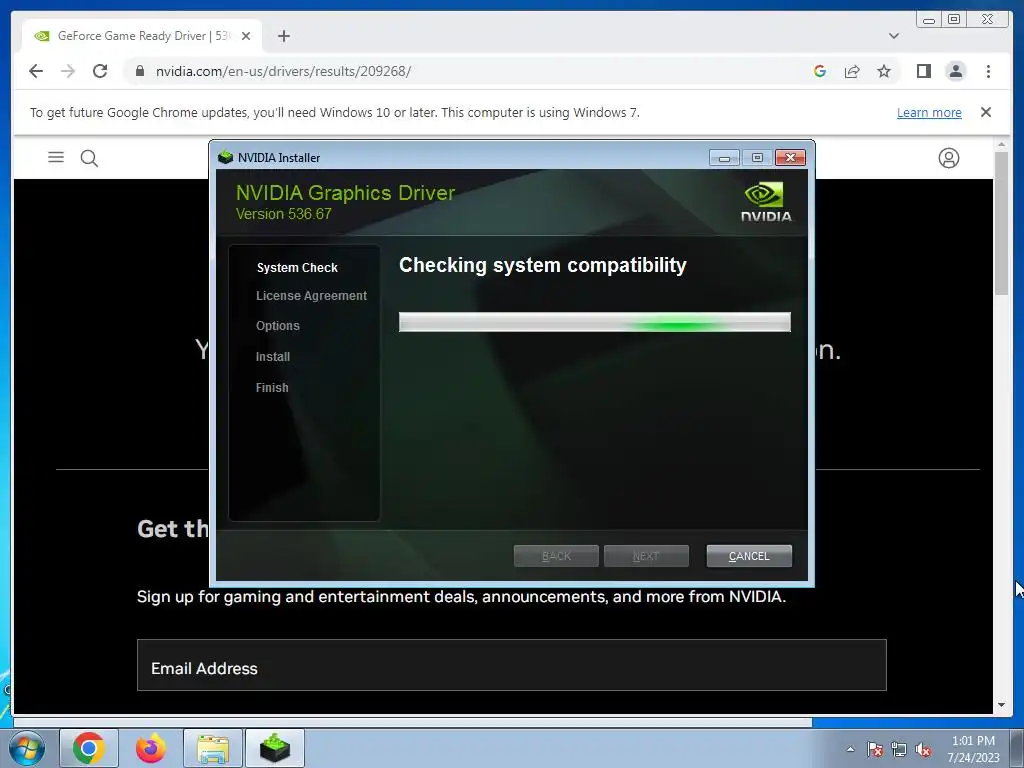Open Chrome three-dot menu
1024x768 pixels.
(988, 71)
